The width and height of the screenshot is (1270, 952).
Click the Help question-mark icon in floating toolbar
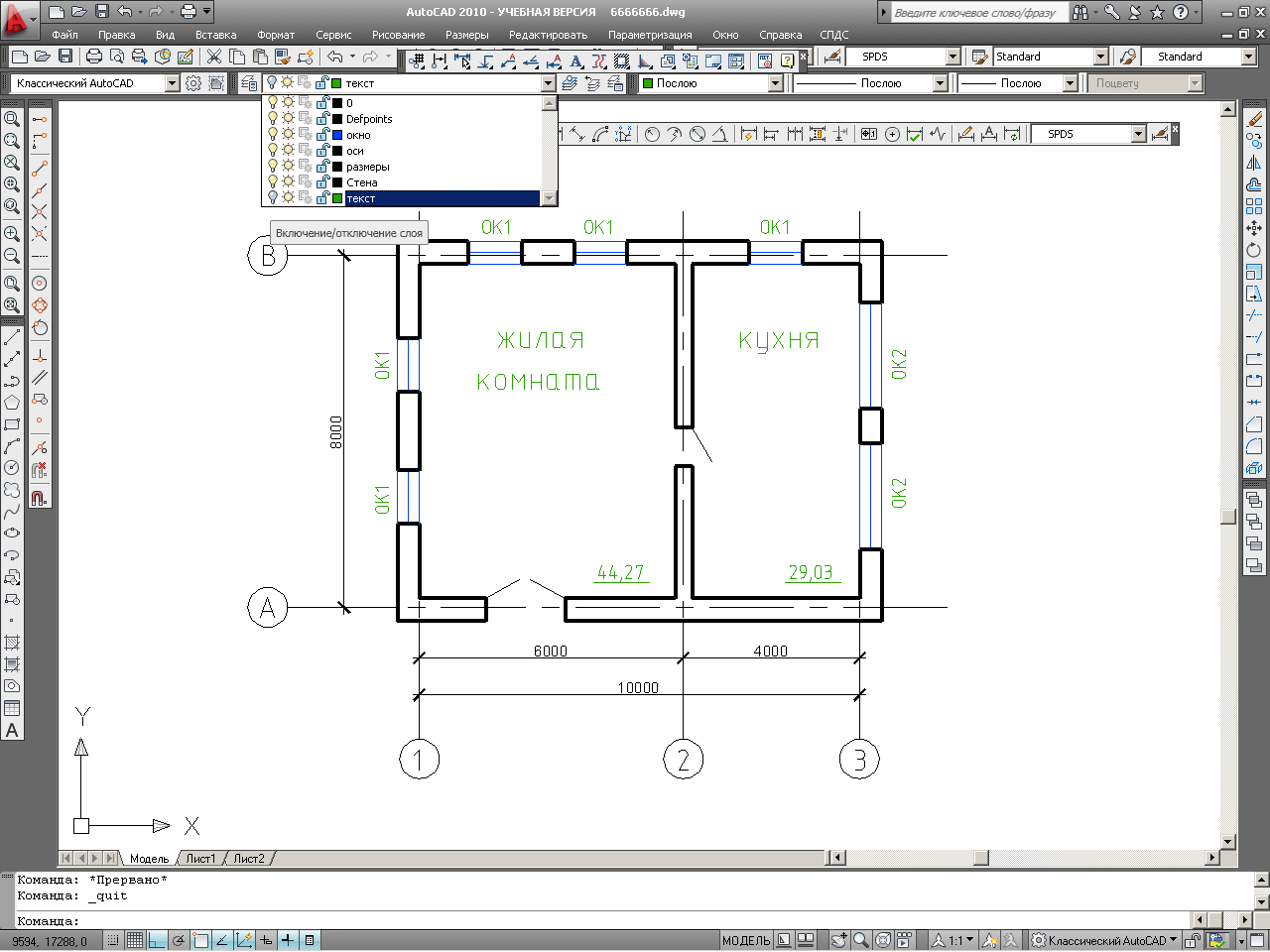coord(787,60)
